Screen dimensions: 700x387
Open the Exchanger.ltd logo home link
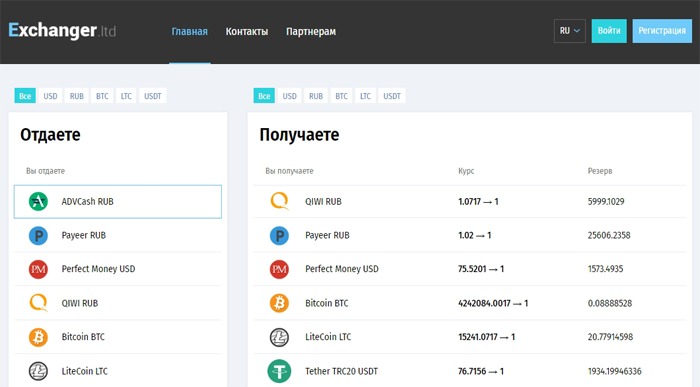click(62, 30)
